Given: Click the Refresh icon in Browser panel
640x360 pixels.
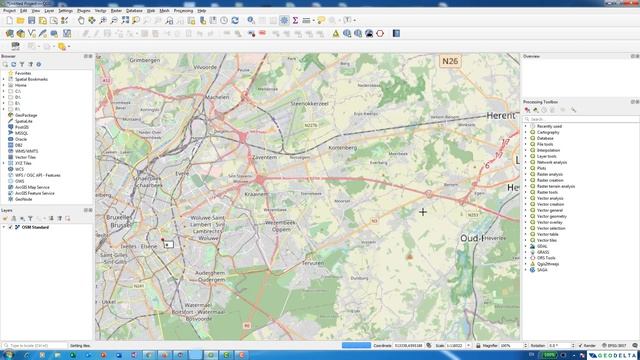Looking at the screenshot, I should (13, 64).
